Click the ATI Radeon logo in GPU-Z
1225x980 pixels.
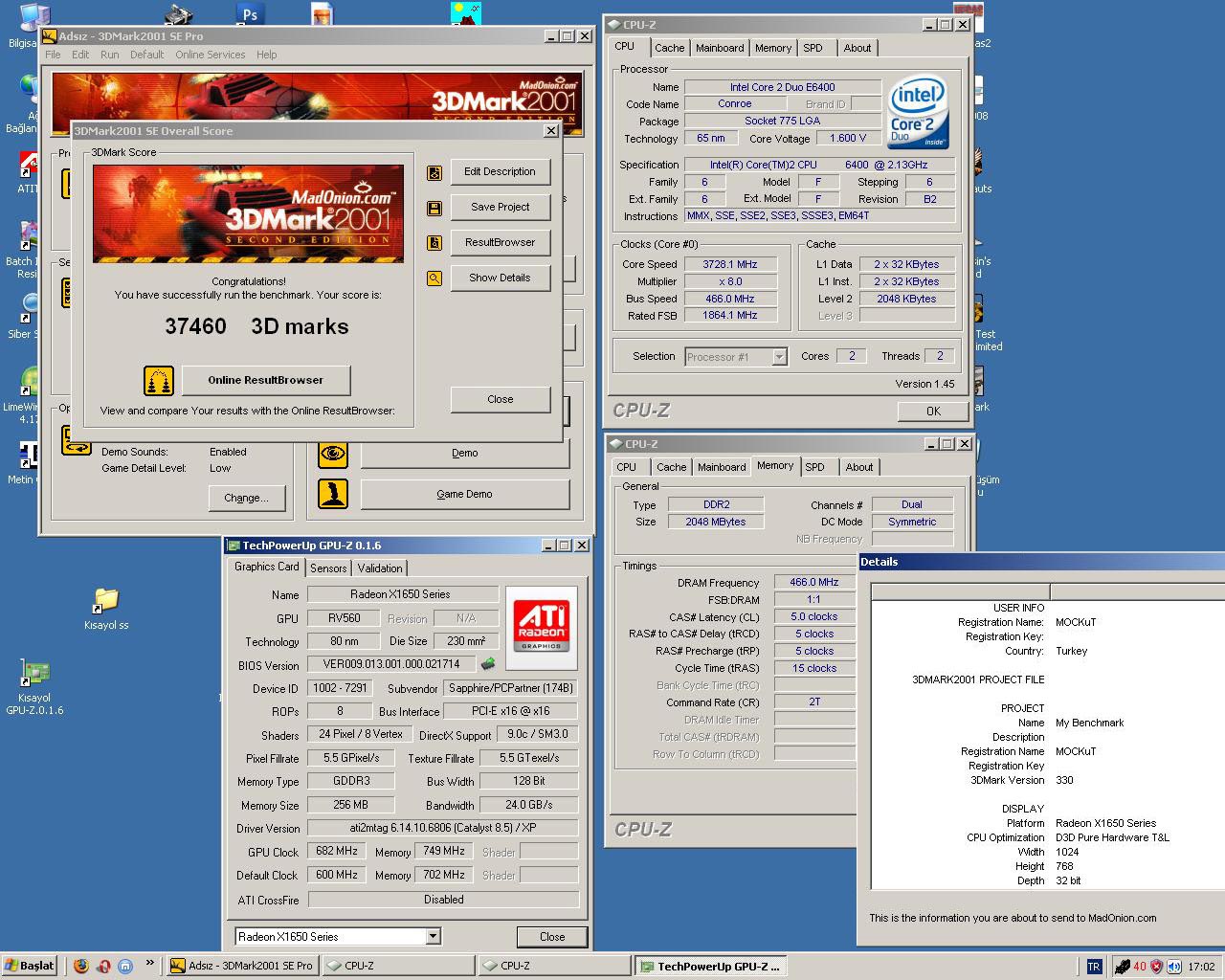(x=542, y=628)
